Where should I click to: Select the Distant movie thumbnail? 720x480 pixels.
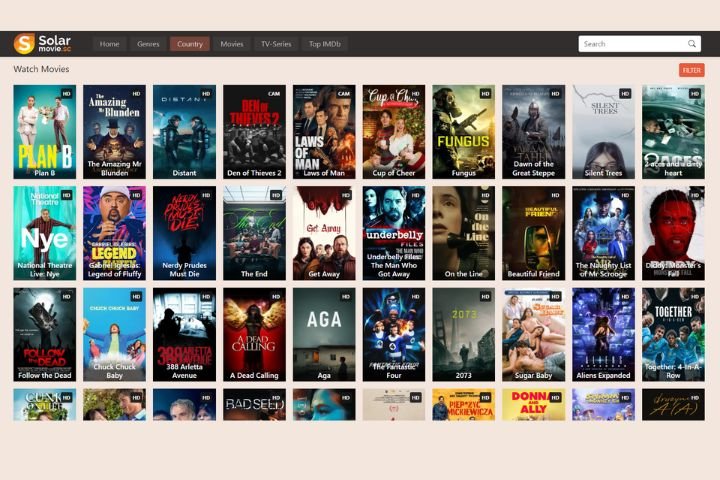(184, 132)
